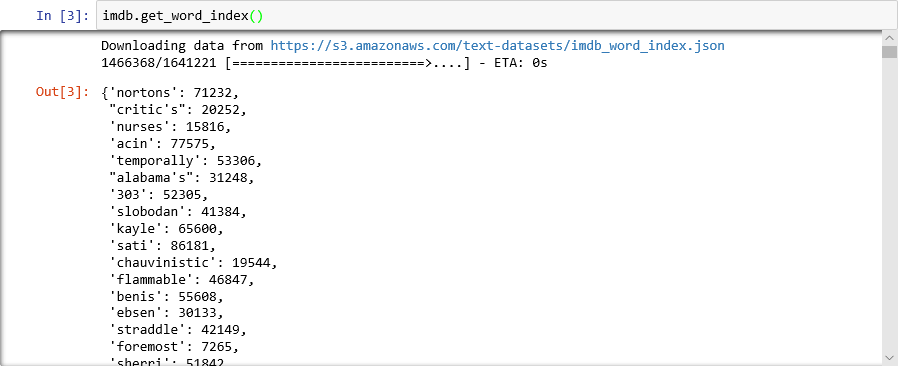Click the 'temporally': 53306 entry
The height and width of the screenshot is (368, 898).
click(186, 161)
